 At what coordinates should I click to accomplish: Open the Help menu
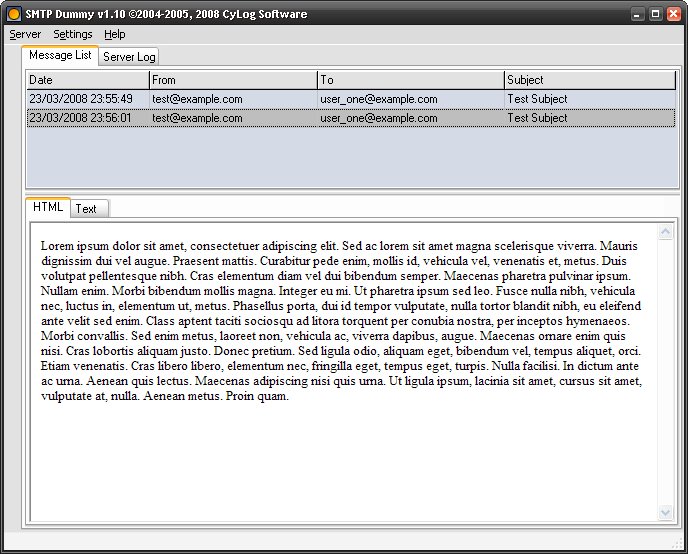click(x=115, y=34)
